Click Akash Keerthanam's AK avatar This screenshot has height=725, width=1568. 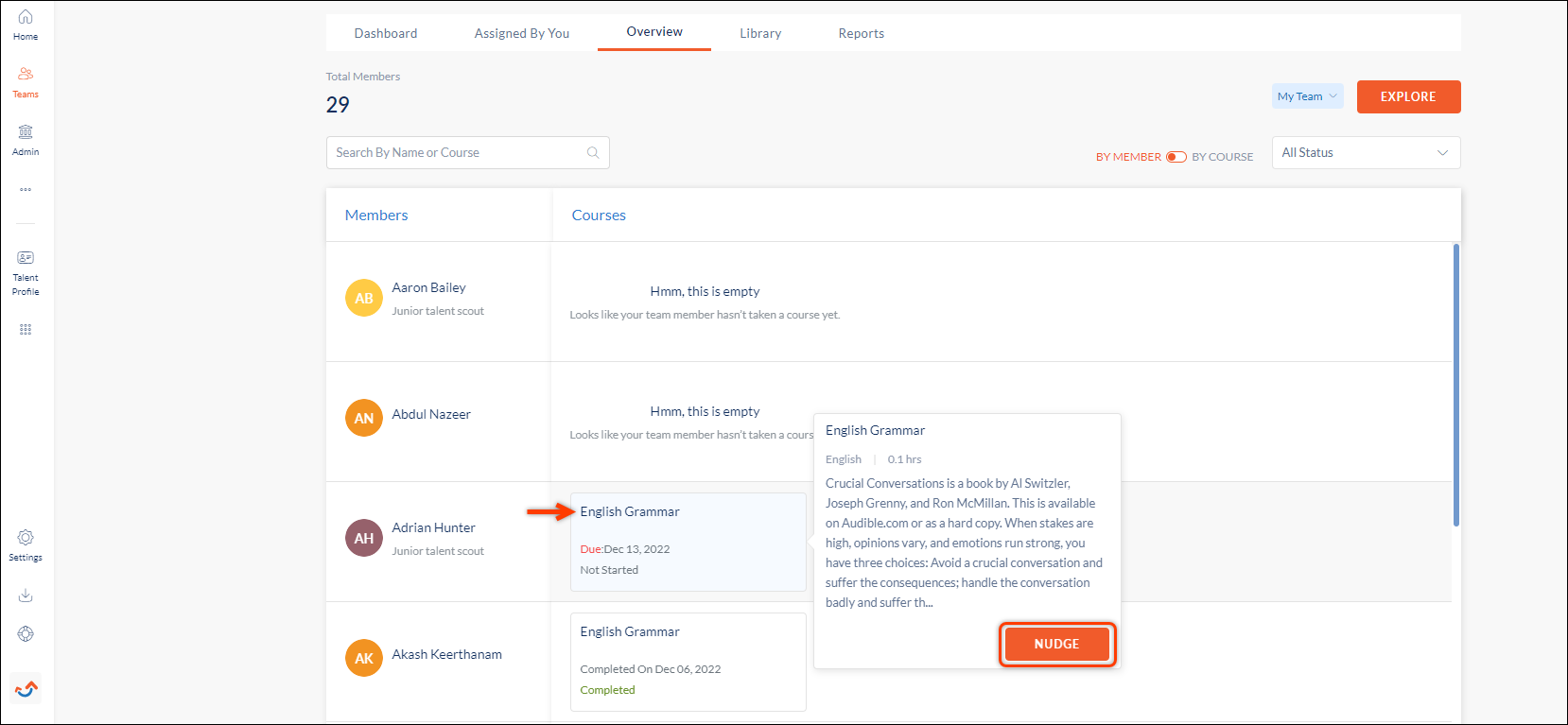coord(364,658)
